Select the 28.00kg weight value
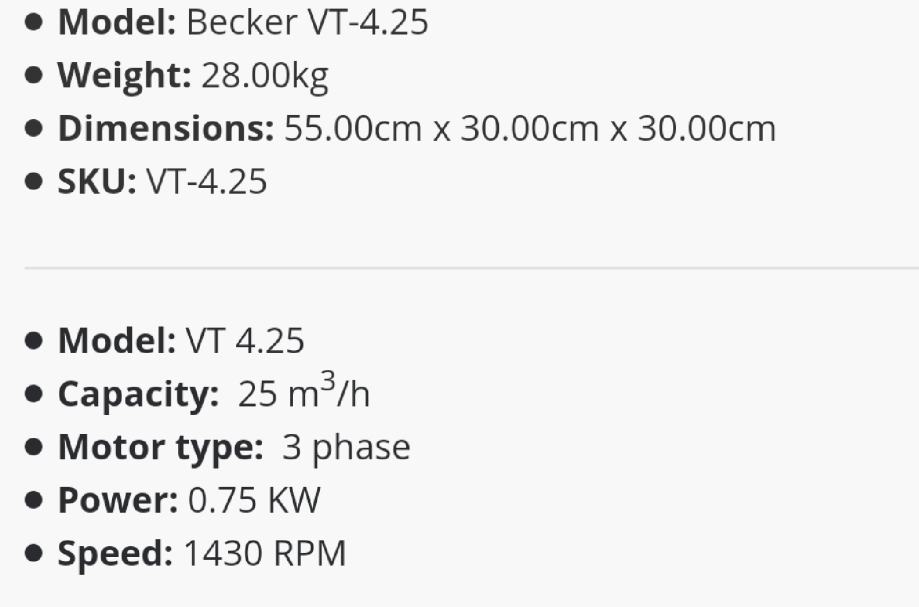 point(264,76)
